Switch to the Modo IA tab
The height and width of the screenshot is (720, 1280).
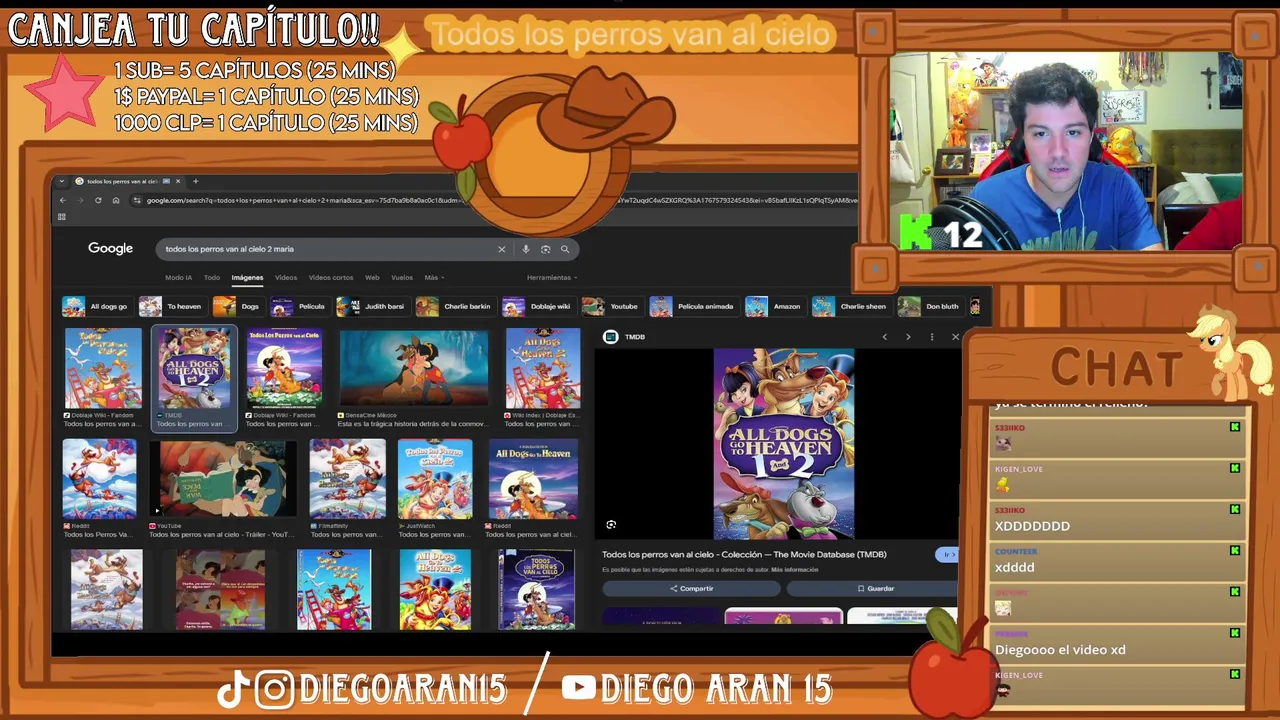pyautogui.click(x=178, y=277)
